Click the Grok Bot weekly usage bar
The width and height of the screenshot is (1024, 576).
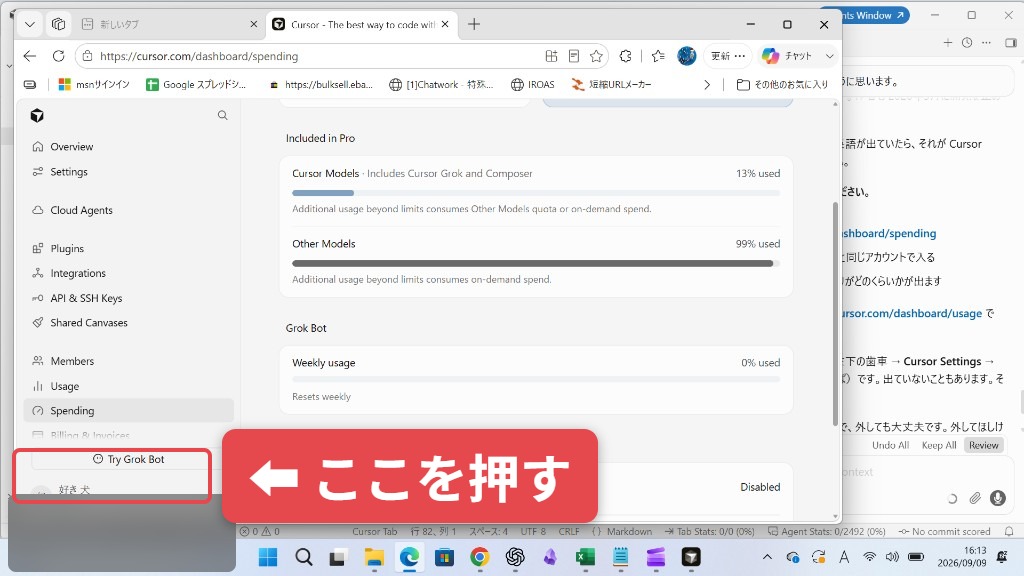pyautogui.click(x=536, y=379)
